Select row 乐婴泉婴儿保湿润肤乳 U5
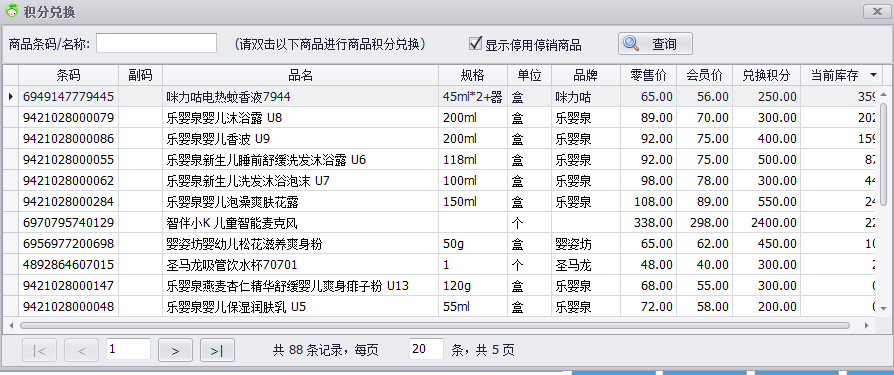The height and width of the screenshot is (375, 894). tap(438, 307)
